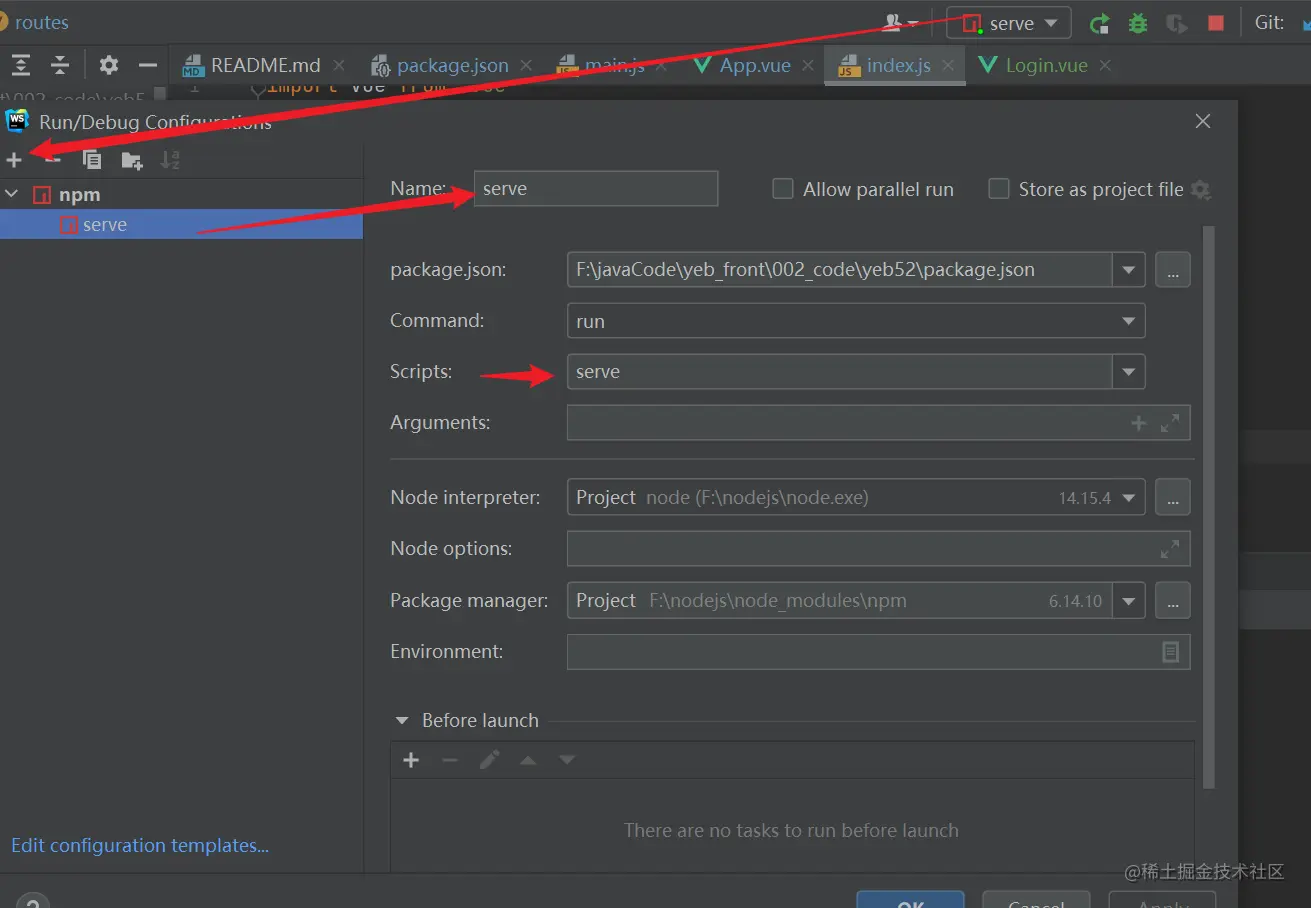Open the Package manager dropdown
This screenshot has height=908, width=1311.
coord(1129,601)
